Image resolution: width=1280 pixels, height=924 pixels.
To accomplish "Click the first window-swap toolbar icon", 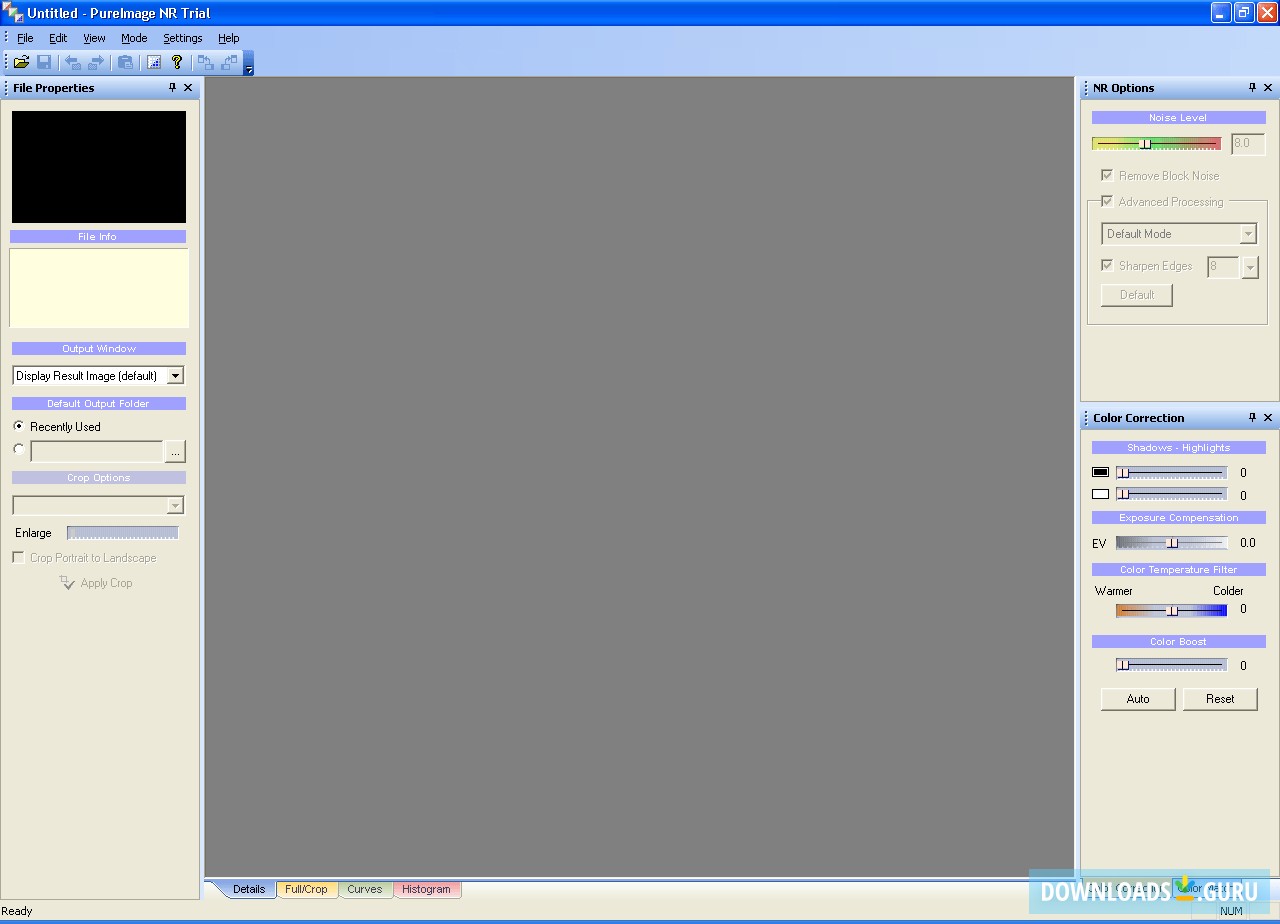I will (x=205, y=62).
